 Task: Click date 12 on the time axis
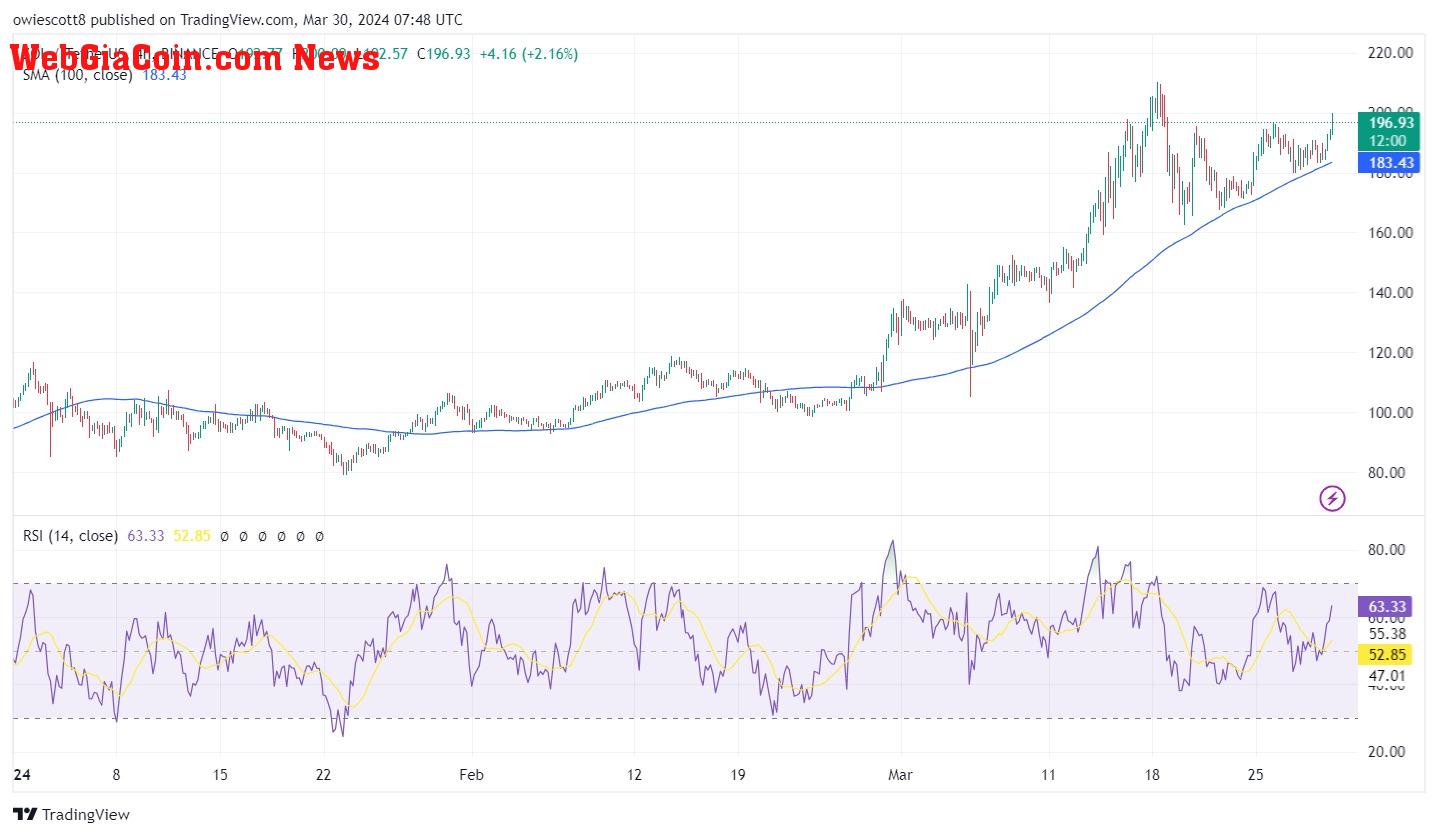coord(633,775)
